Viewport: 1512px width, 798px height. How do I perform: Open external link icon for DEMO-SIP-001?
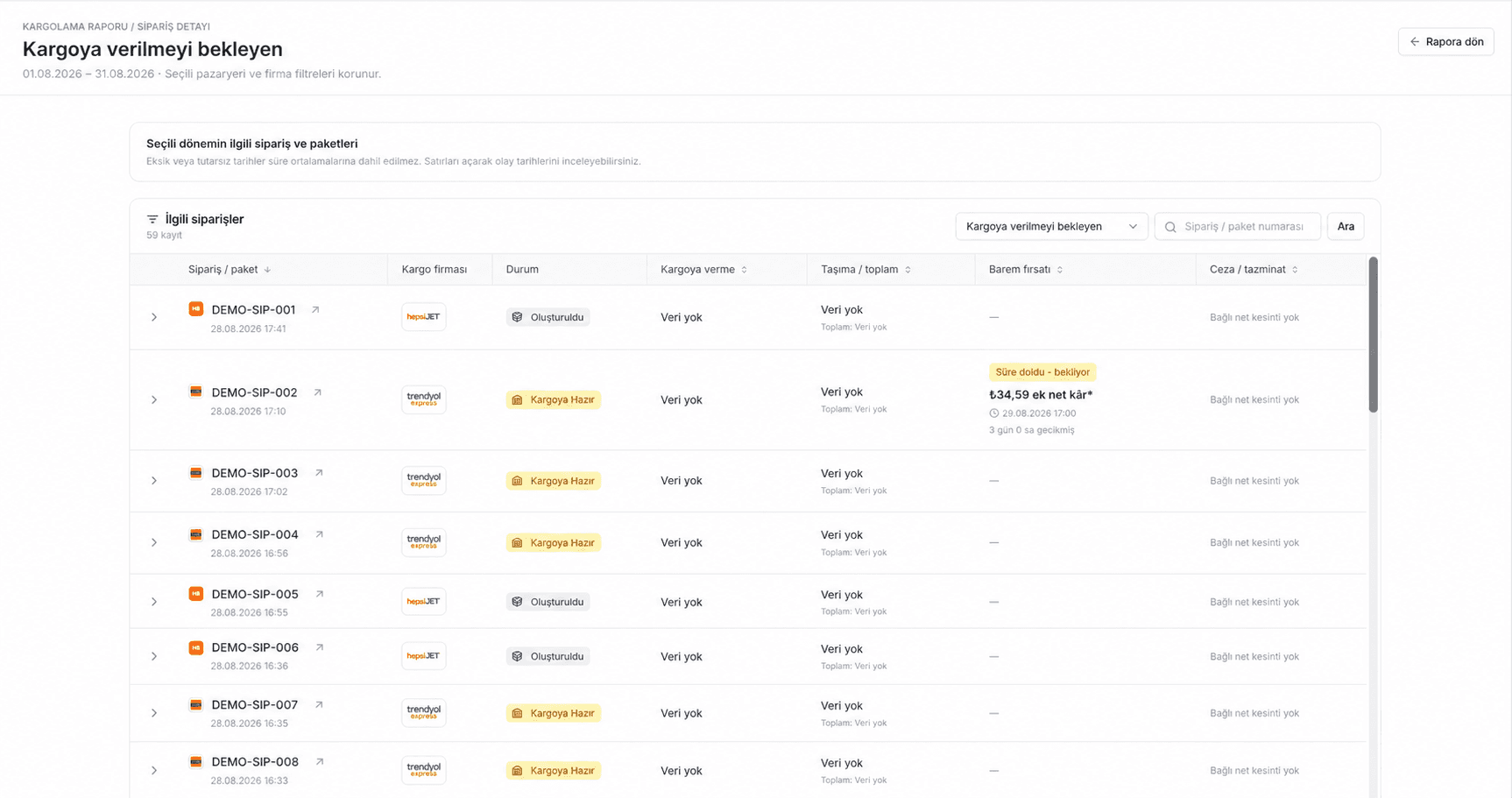coord(315,309)
